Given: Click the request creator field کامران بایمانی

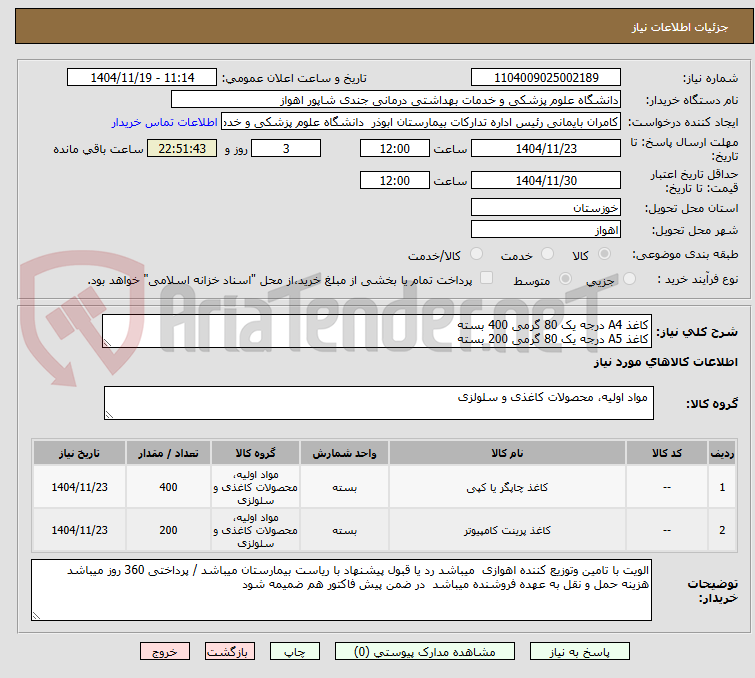Looking at the screenshot, I should (x=421, y=122).
